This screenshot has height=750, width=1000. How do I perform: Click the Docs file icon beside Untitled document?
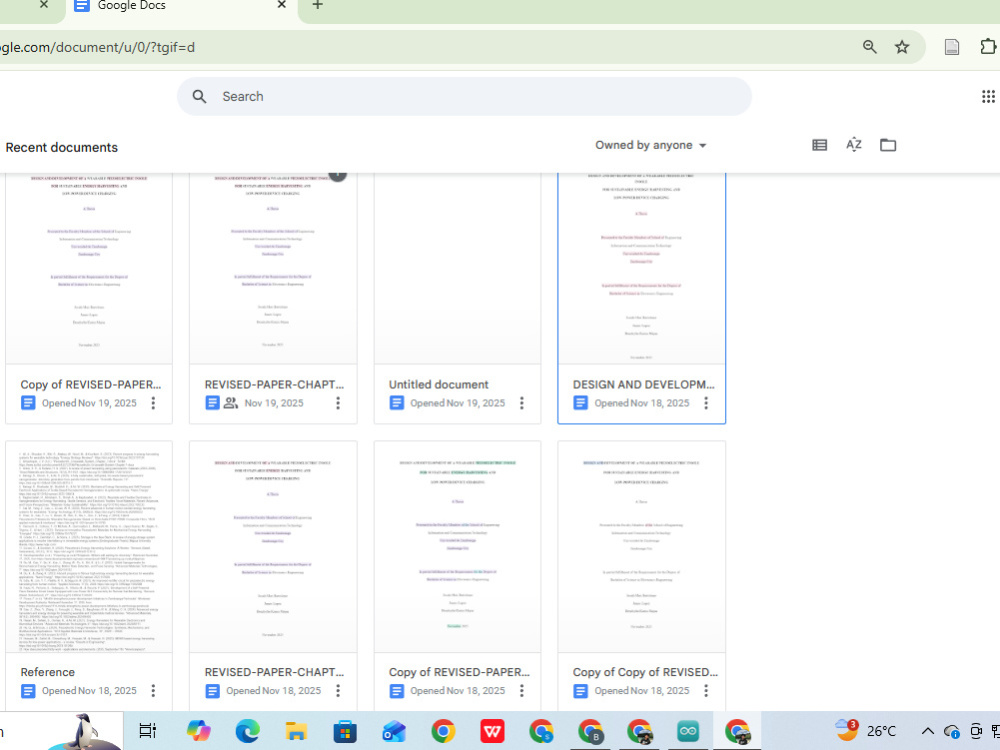[x=397, y=403]
